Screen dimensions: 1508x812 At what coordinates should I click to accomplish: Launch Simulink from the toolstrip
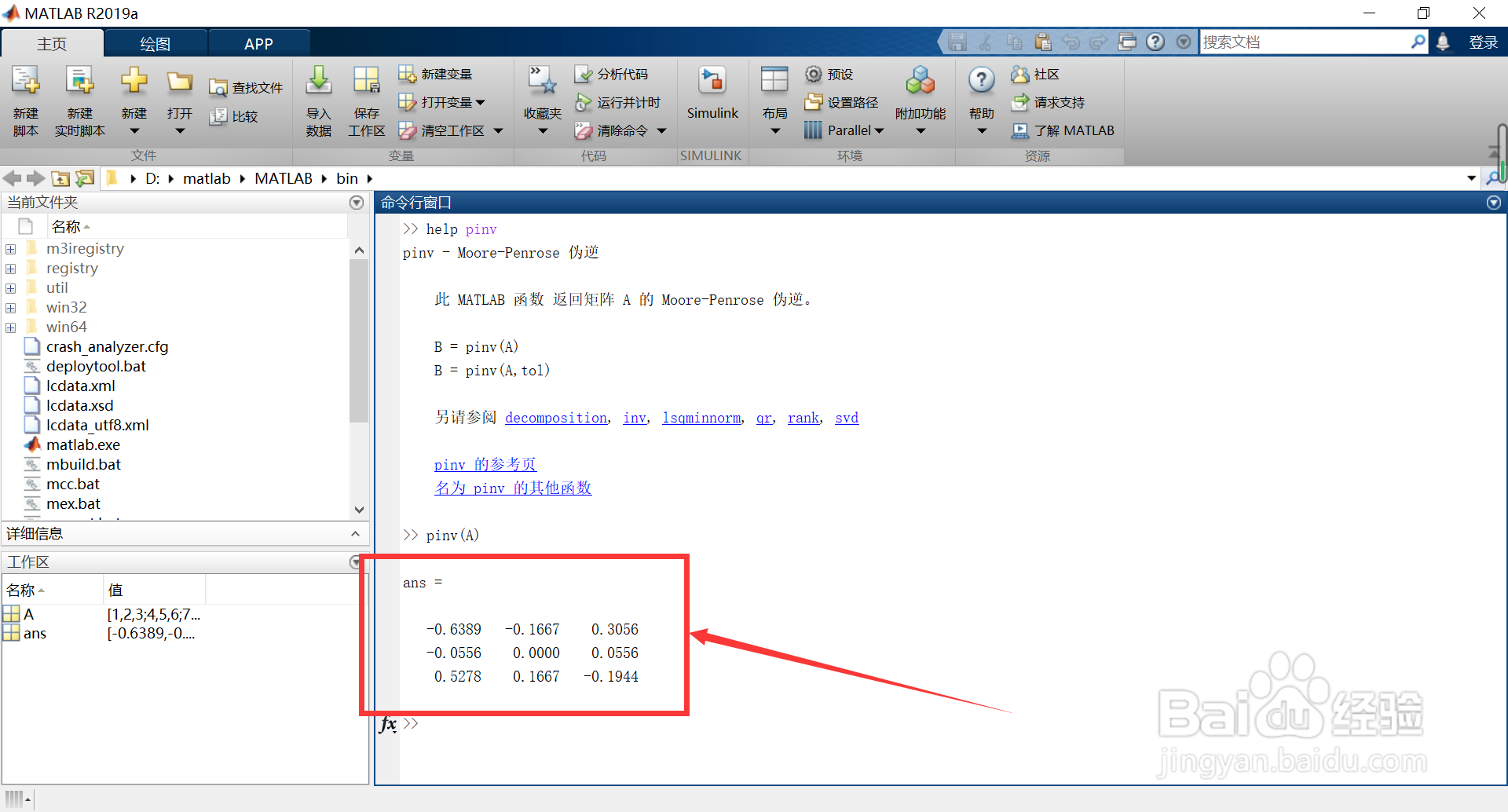coord(712,93)
